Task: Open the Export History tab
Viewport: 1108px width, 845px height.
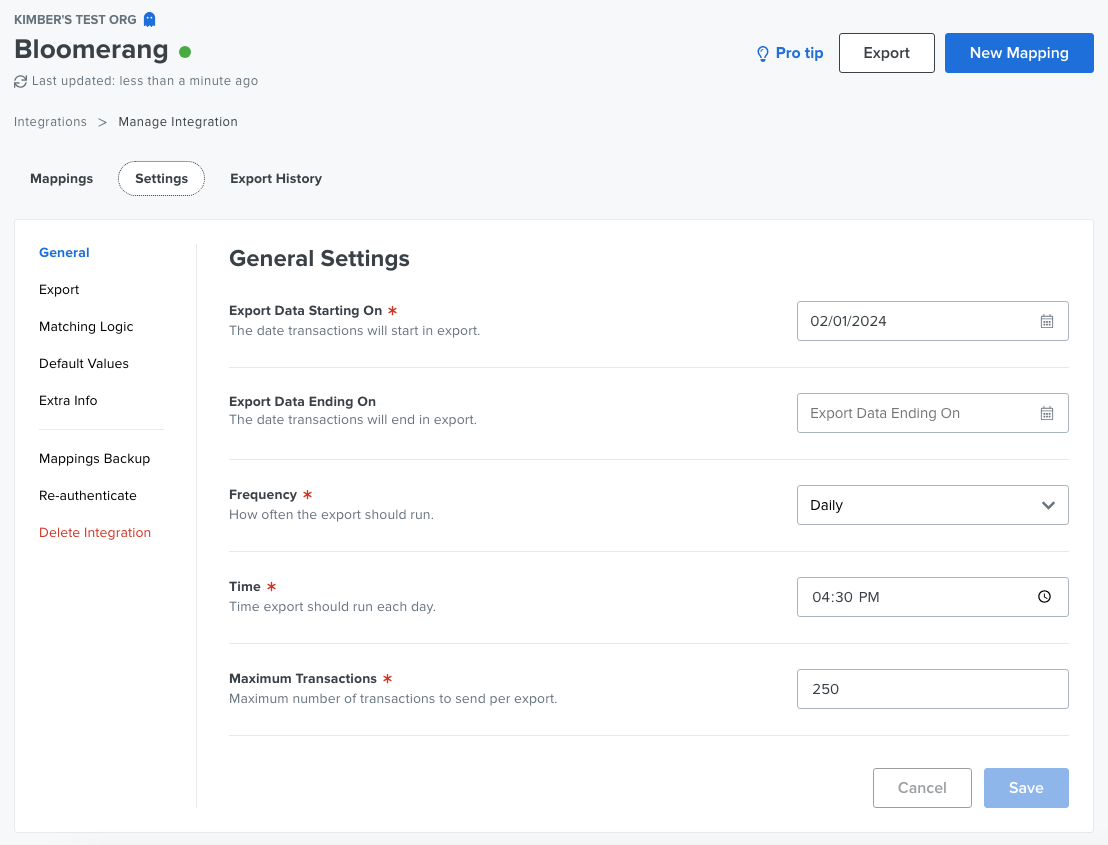Action: click(x=276, y=179)
